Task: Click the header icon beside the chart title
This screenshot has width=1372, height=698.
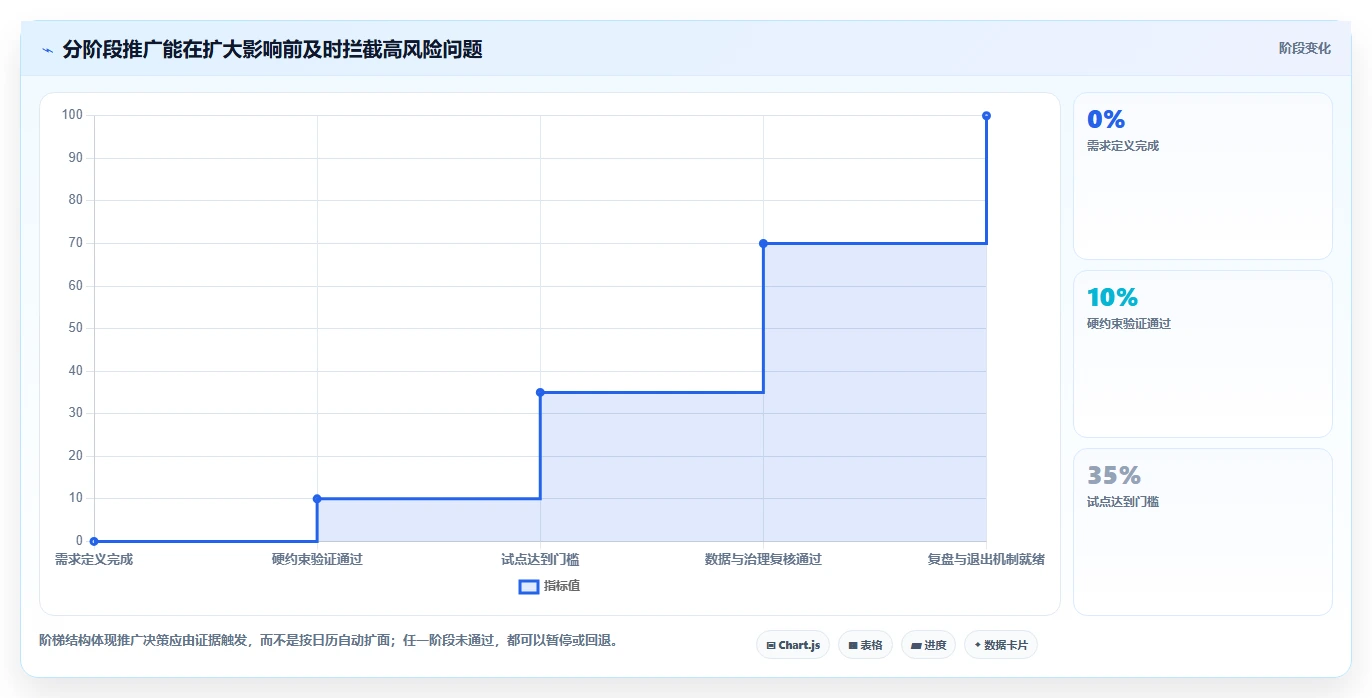Action: 47,50
